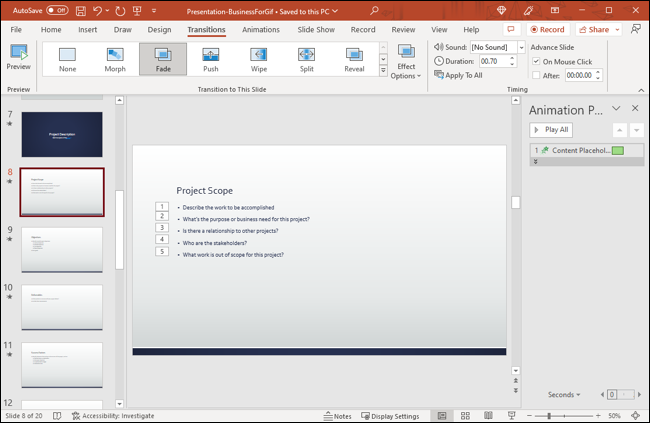650x423 pixels.
Task: Choose the Wipe transition
Action: pos(259,59)
